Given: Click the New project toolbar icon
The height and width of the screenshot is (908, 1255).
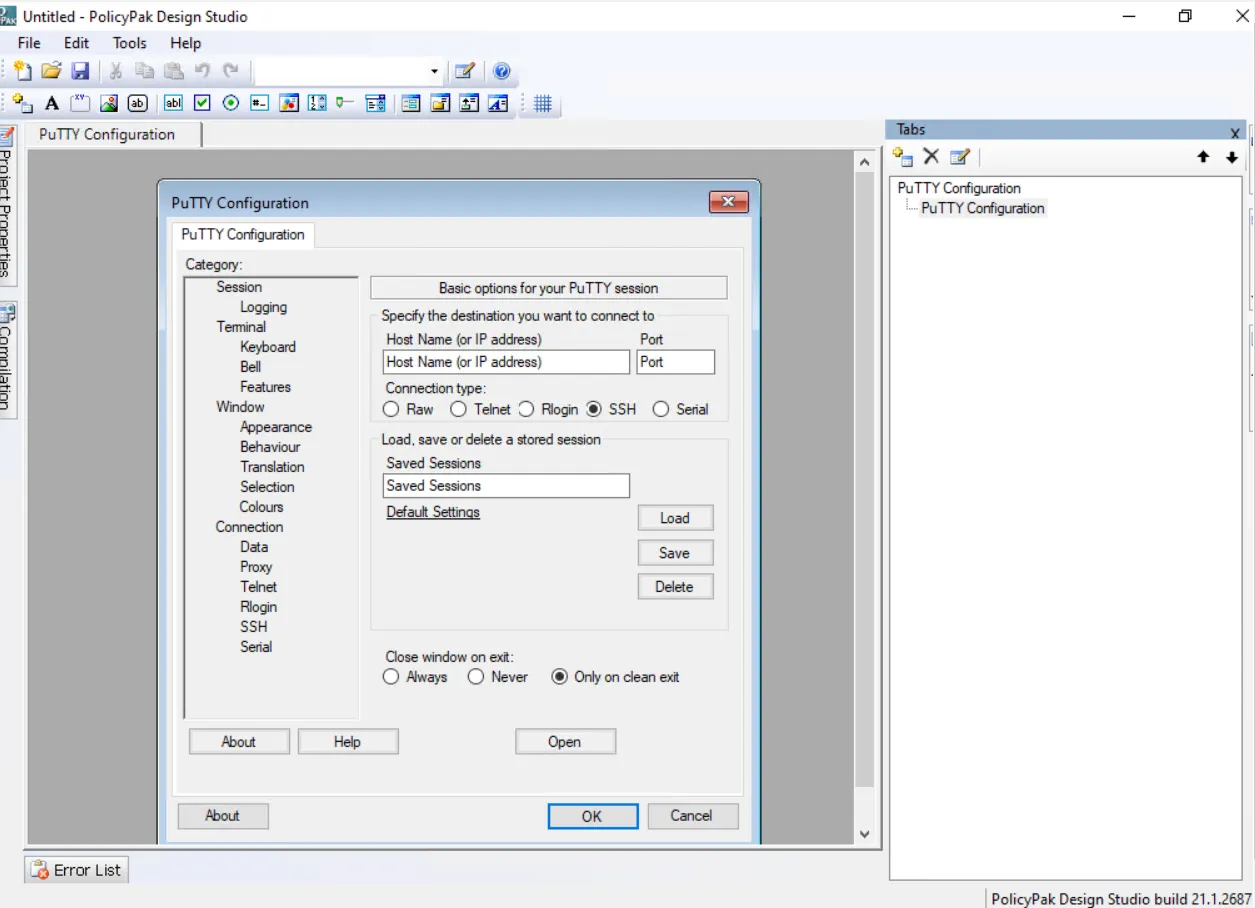Looking at the screenshot, I should tap(23, 71).
